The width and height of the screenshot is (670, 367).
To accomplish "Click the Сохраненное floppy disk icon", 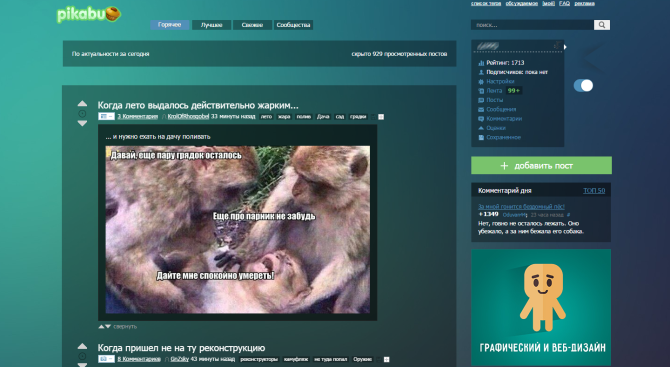I will click(x=481, y=138).
